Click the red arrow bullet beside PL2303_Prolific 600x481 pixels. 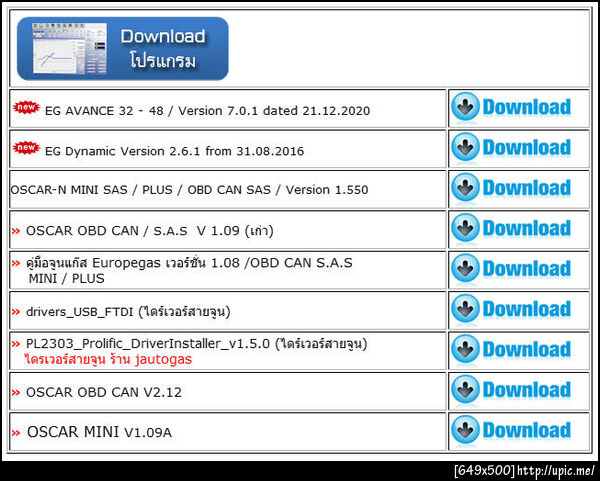pyautogui.click(x=16, y=344)
